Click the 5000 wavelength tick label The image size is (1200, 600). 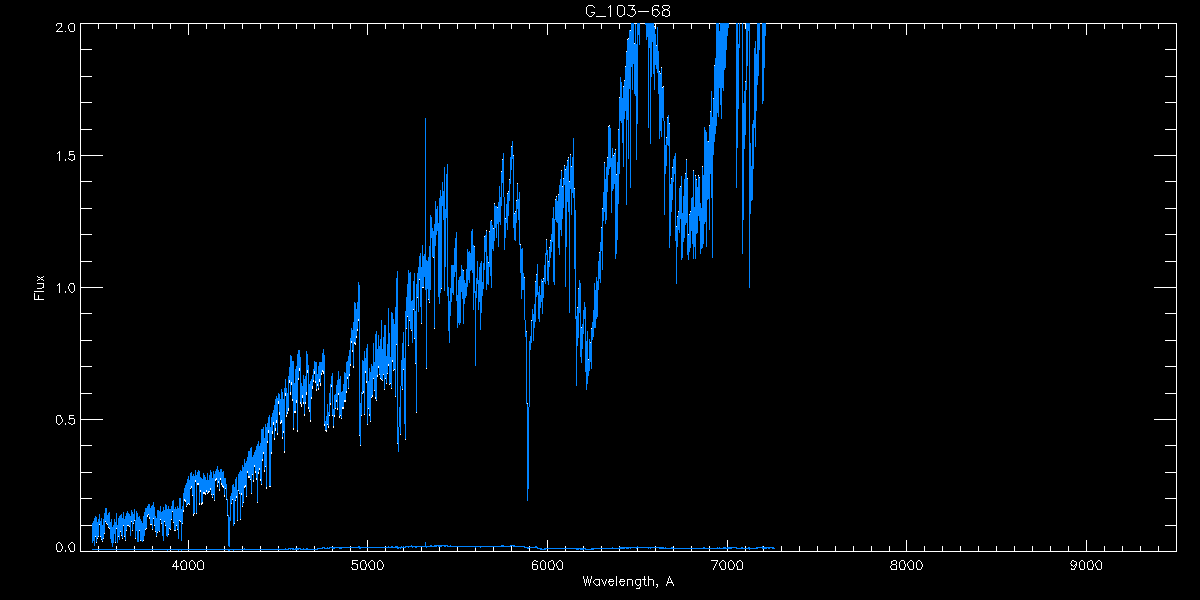367,566
